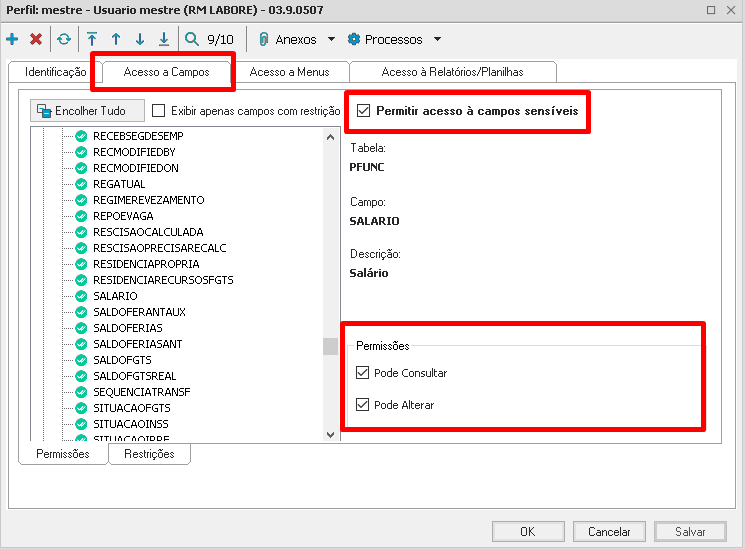Click the Salvar button
The width and height of the screenshot is (745, 549).
click(690, 531)
